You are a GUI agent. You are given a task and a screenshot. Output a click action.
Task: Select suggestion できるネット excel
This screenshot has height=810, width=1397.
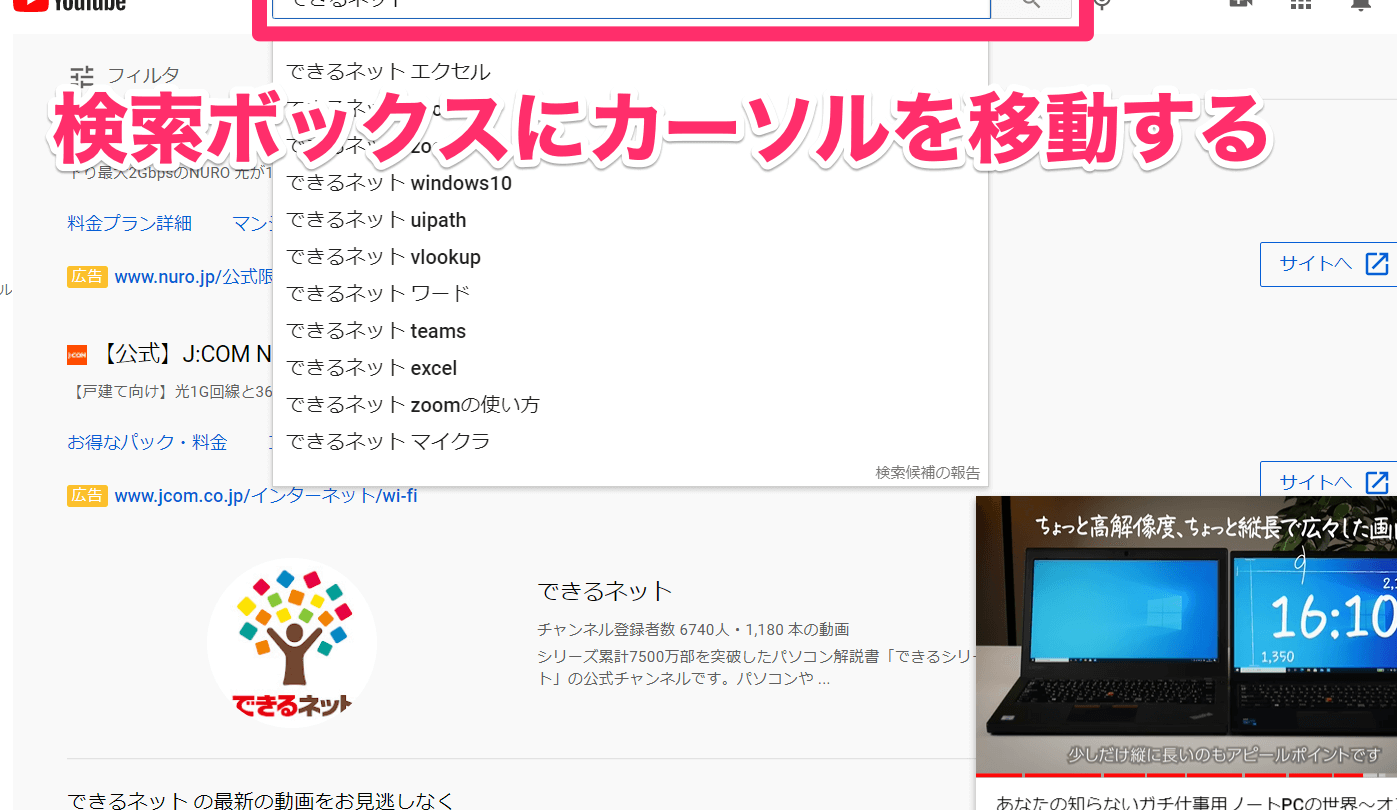(x=630, y=368)
